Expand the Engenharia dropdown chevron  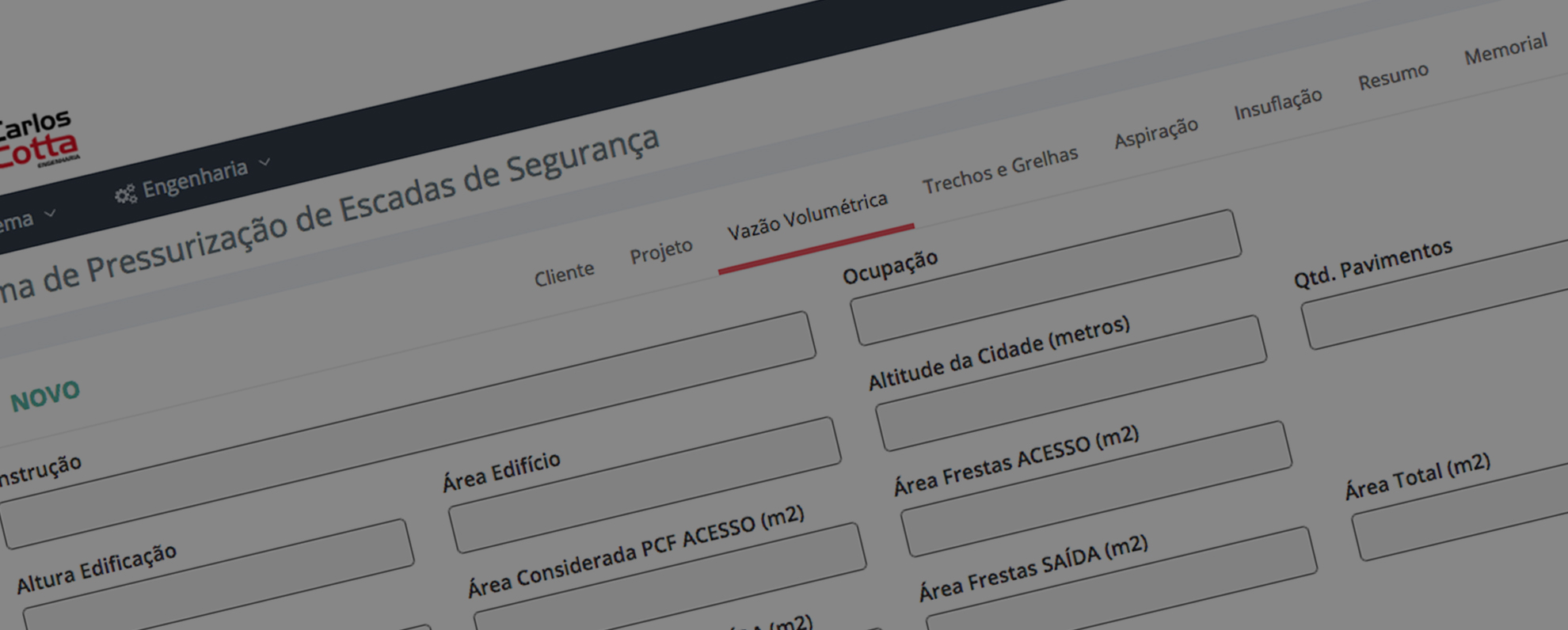click(x=265, y=161)
